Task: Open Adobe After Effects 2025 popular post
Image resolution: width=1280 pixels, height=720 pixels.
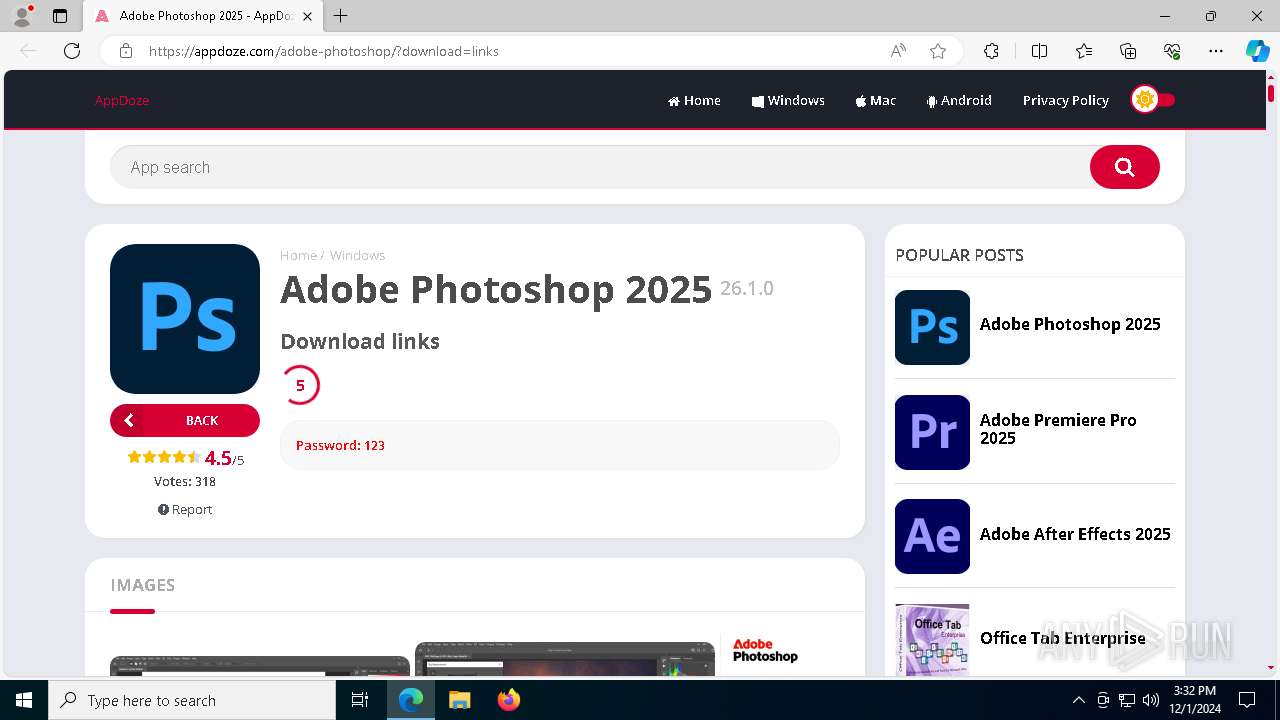Action: 1075,534
